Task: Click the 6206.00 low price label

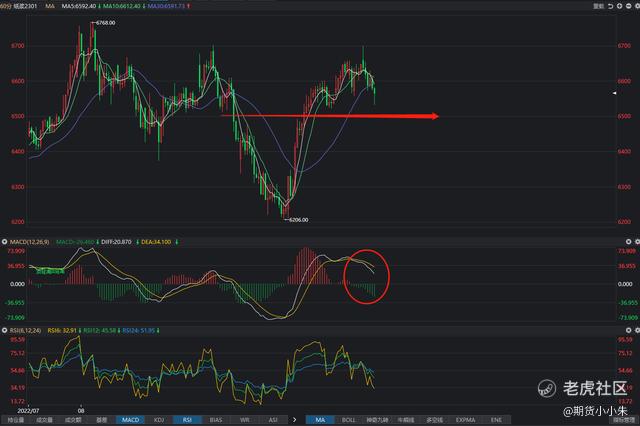Action: click(x=299, y=220)
